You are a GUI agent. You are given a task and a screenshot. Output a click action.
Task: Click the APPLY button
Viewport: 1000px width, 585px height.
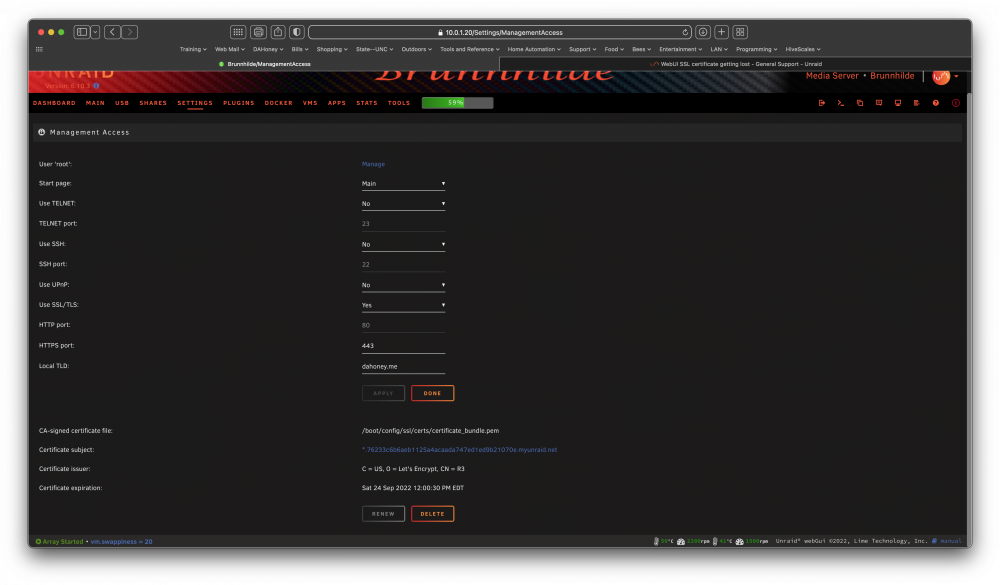point(383,393)
